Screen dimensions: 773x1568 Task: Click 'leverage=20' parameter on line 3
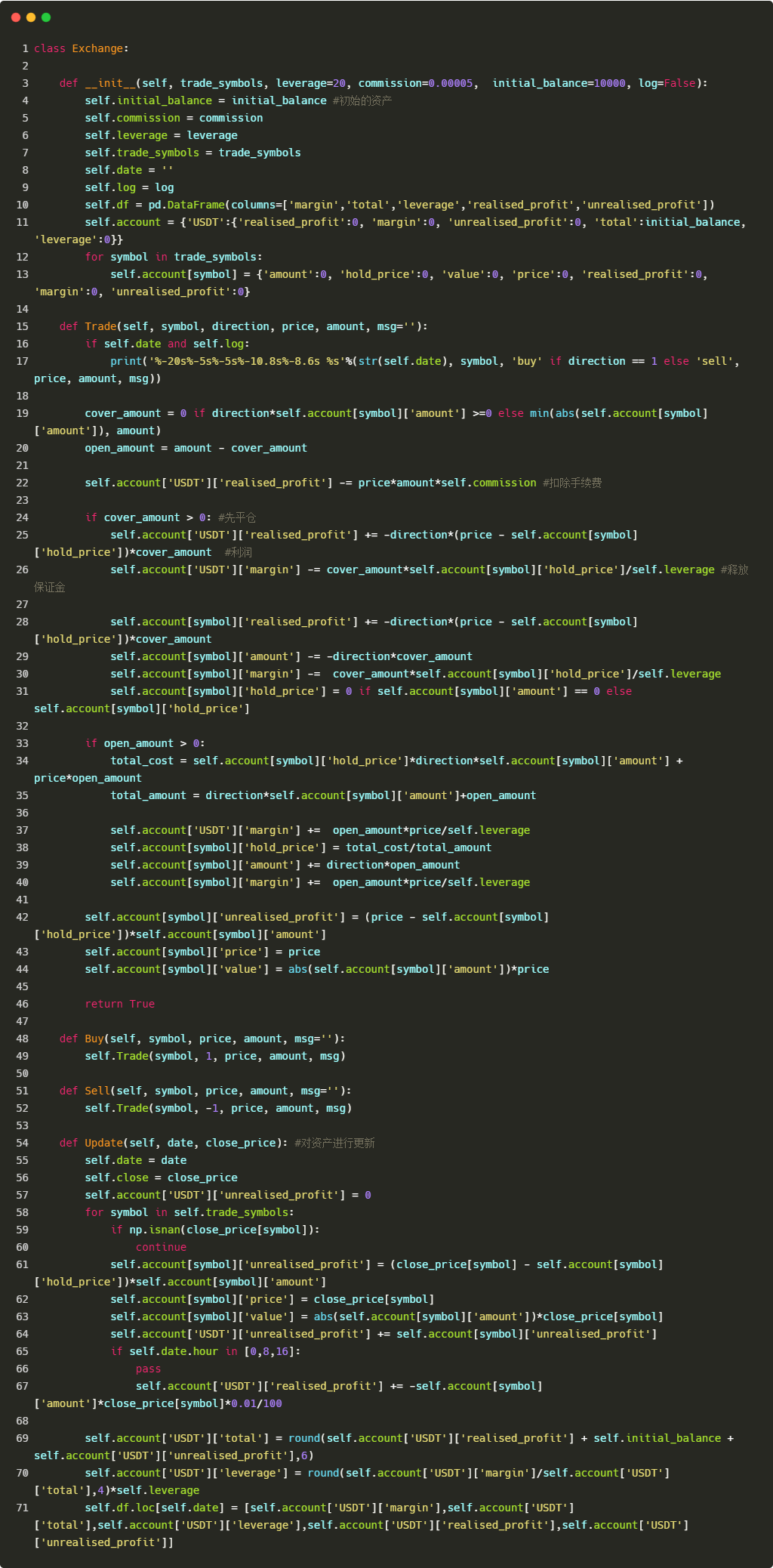(310, 83)
